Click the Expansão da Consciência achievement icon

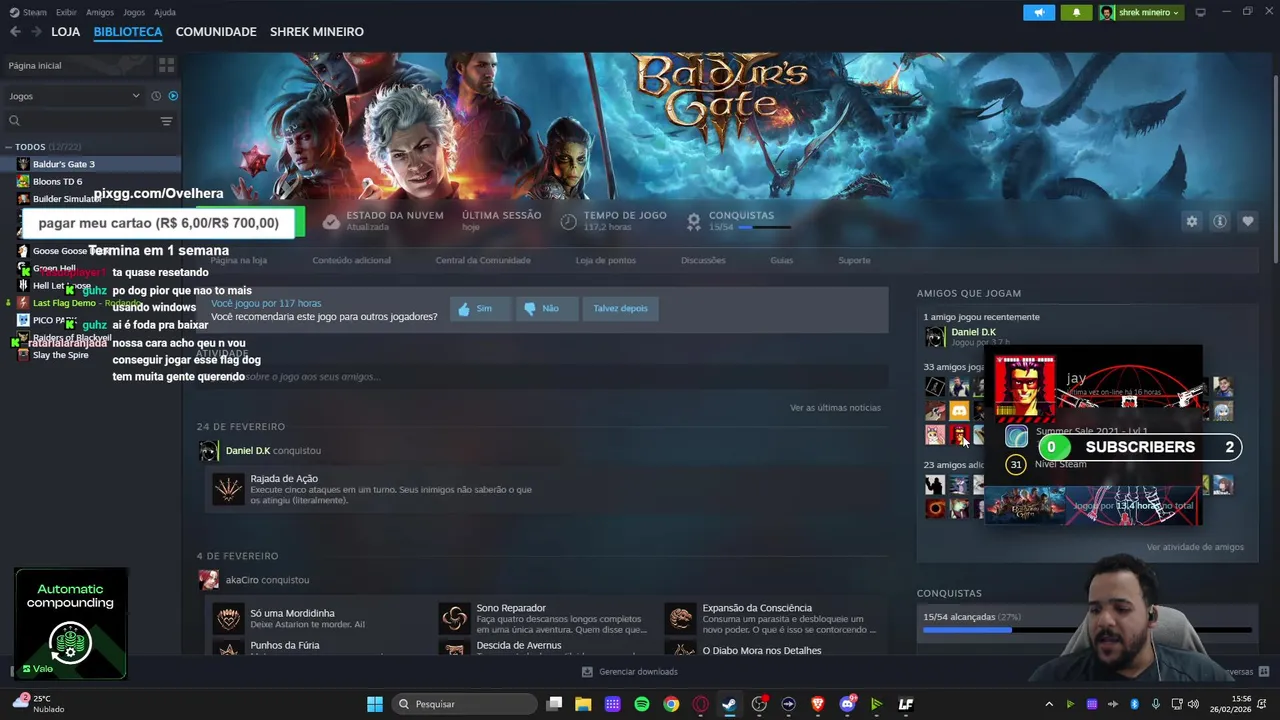click(x=681, y=618)
